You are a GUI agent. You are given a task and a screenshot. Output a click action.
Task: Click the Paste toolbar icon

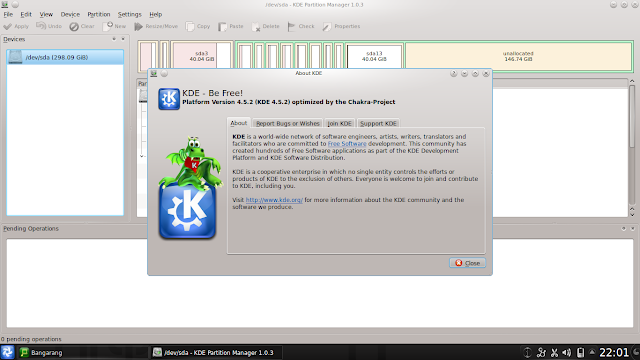click(x=222, y=27)
